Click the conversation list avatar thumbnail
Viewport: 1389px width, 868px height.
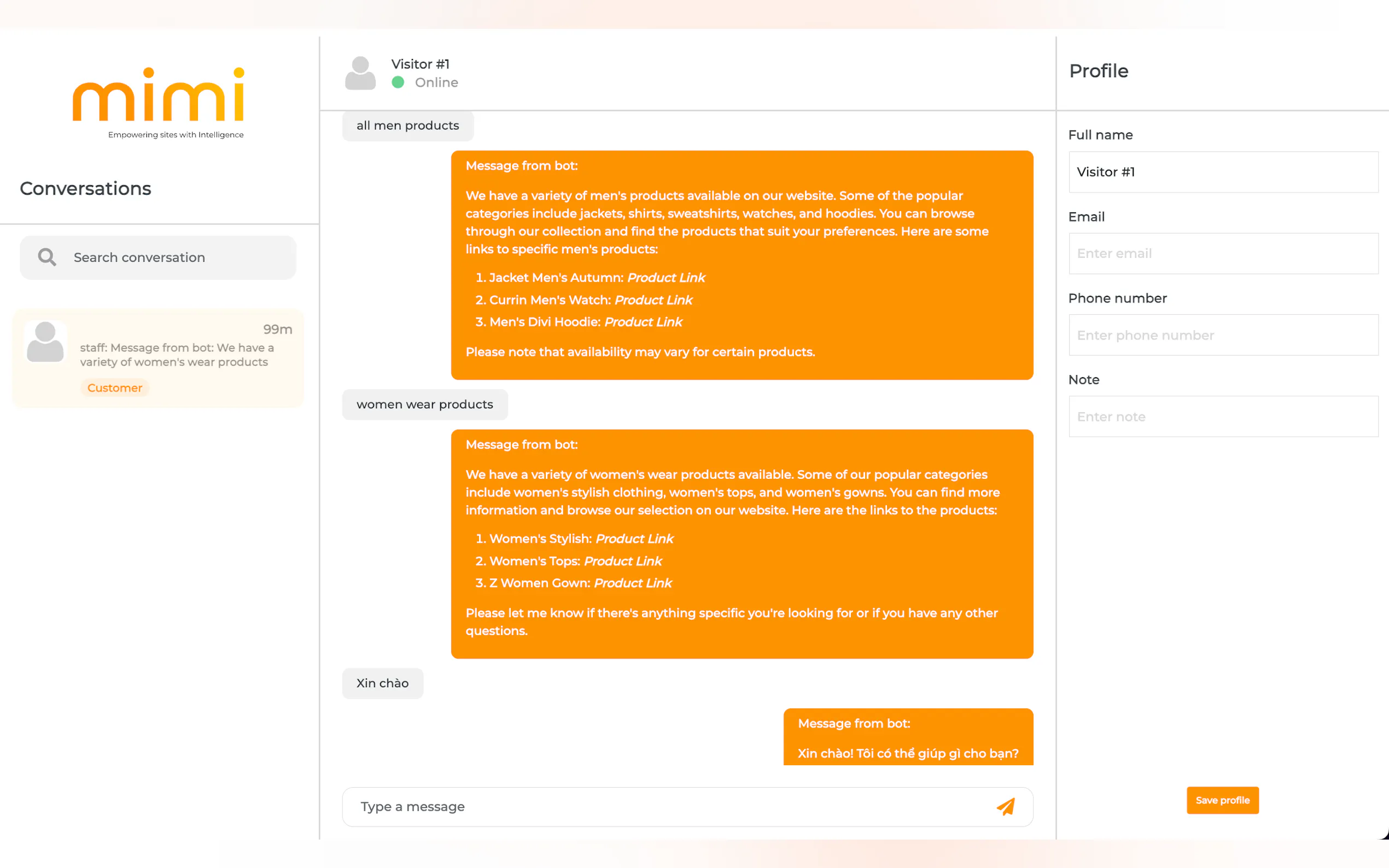point(45,342)
